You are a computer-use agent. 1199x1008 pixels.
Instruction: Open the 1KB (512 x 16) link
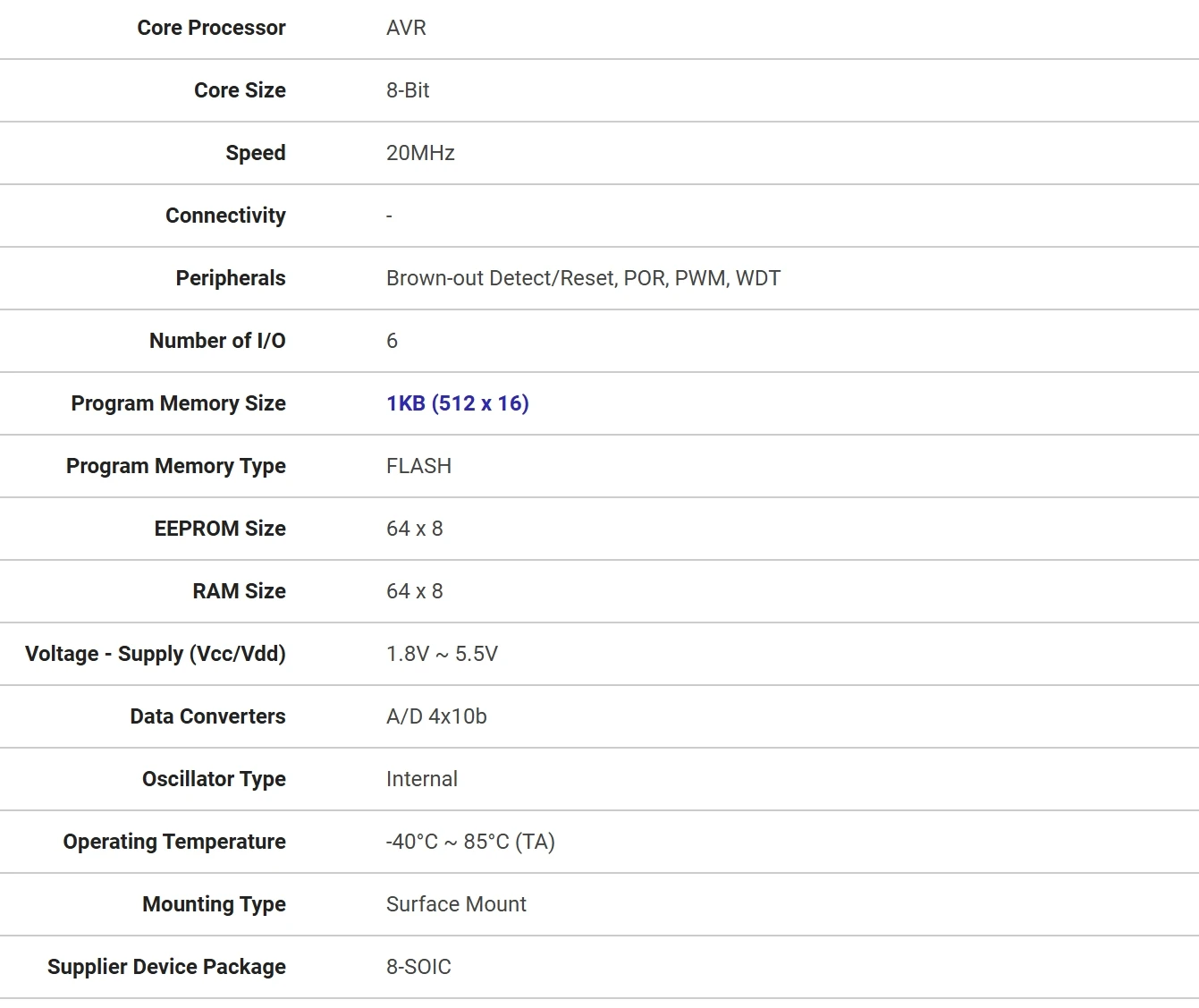457,403
